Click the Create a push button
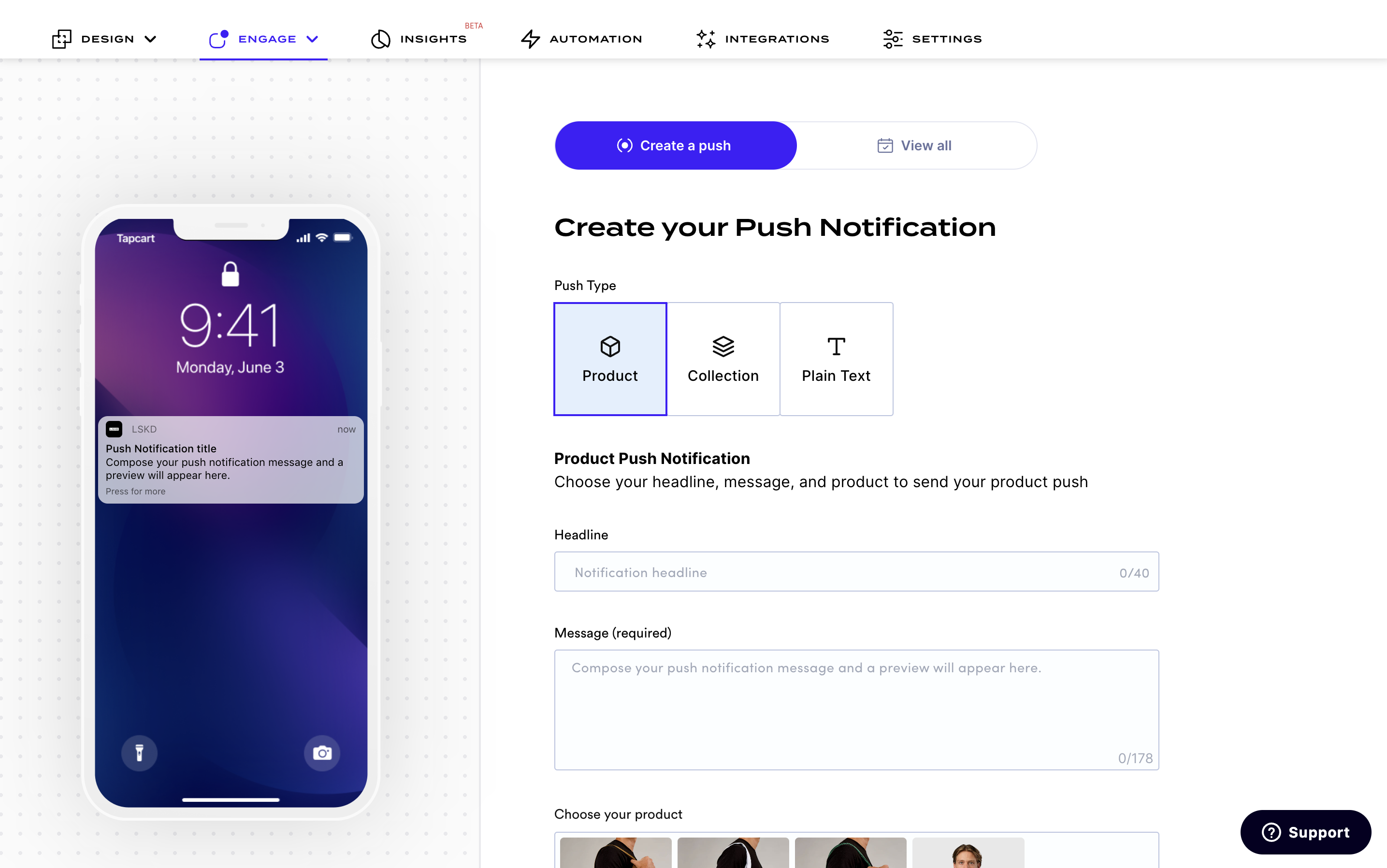The height and width of the screenshot is (868, 1387). [x=675, y=145]
